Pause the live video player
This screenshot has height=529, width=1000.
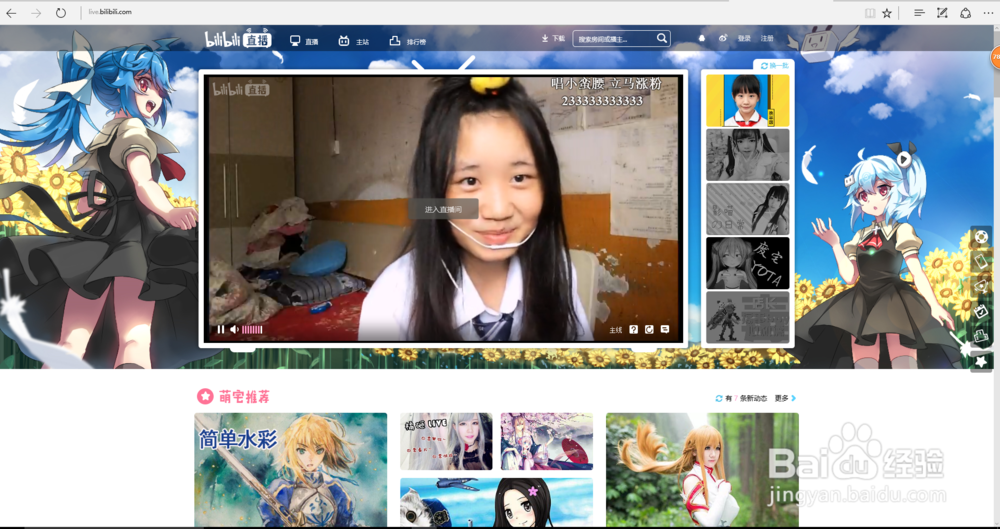tap(221, 329)
